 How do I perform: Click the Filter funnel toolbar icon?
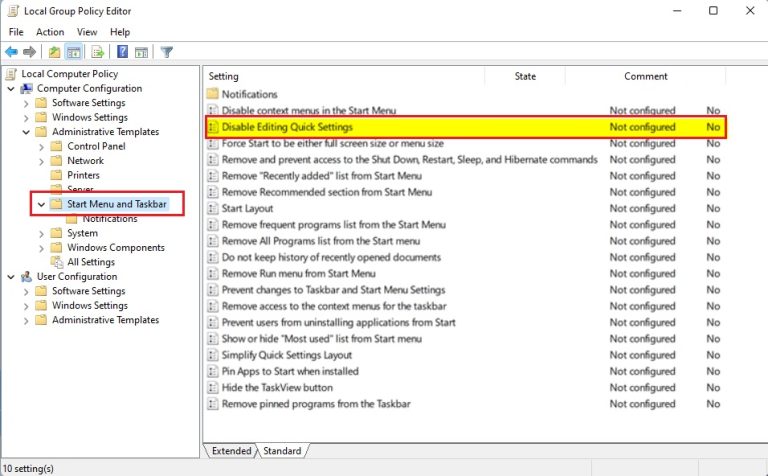click(167, 51)
